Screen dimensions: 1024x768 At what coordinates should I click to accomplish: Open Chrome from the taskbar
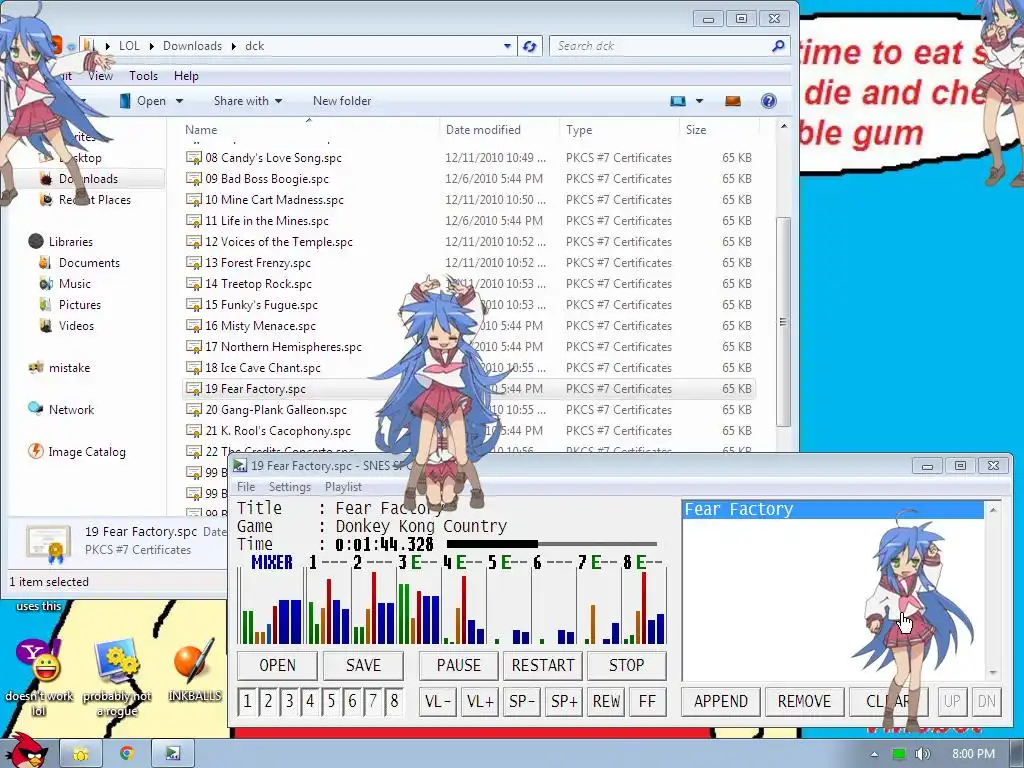click(126, 754)
